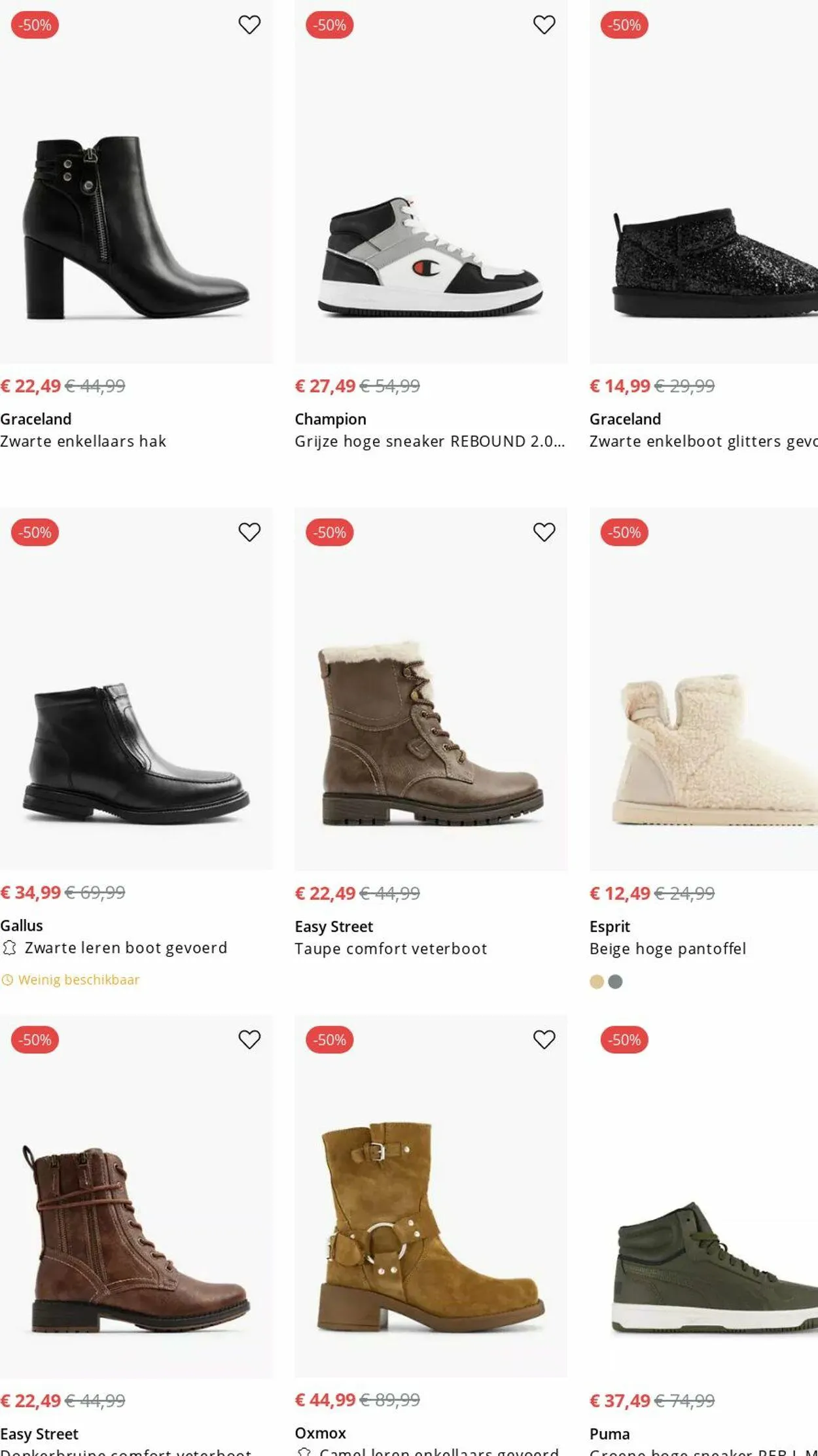Tap heart icon on Gallus leren boot
The height and width of the screenshot is (1456, 818).
click(249, 532)
